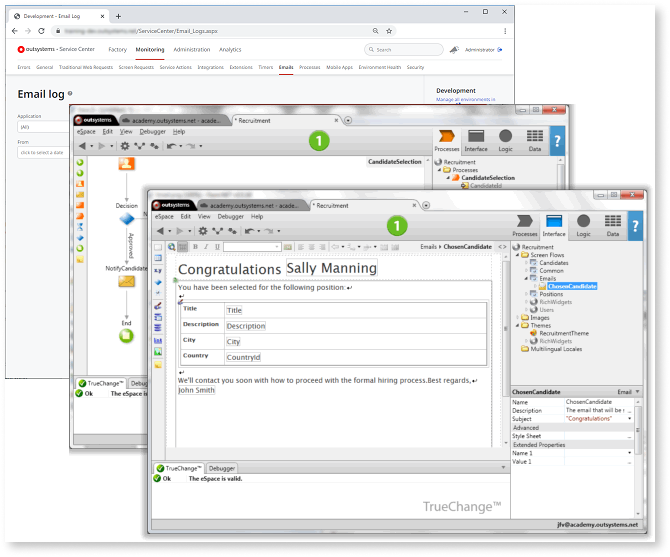Image resolution: width=670 pixels, height=557 pixels.
Task: Click the reload icon in Chrome
Action: point(41,31)
